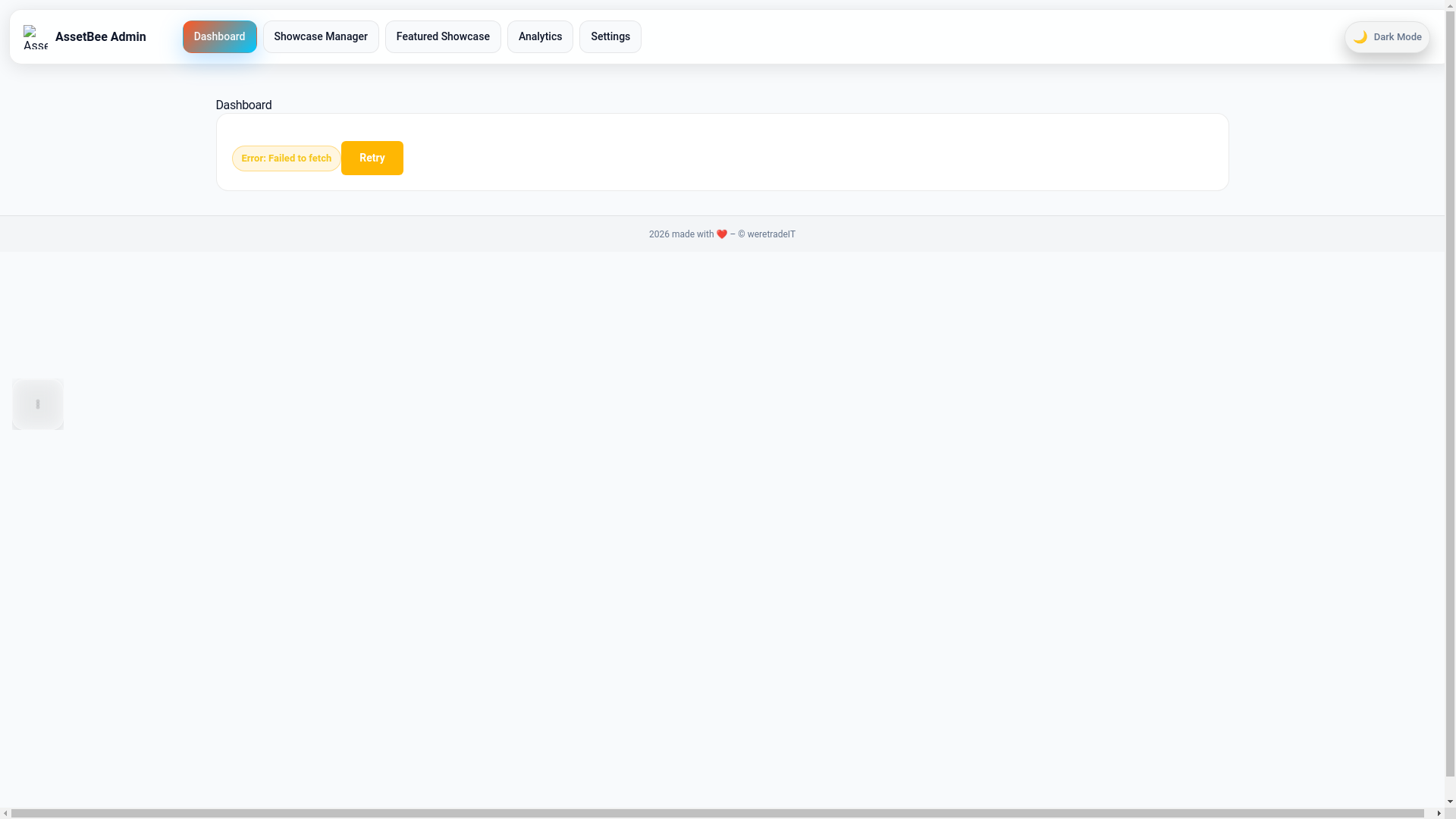The height and width of the screenshot is (819, 1456).
Task: Click the vertical scrollbar up arrow
Action: pyautogui.click(x=1451, y=5)
